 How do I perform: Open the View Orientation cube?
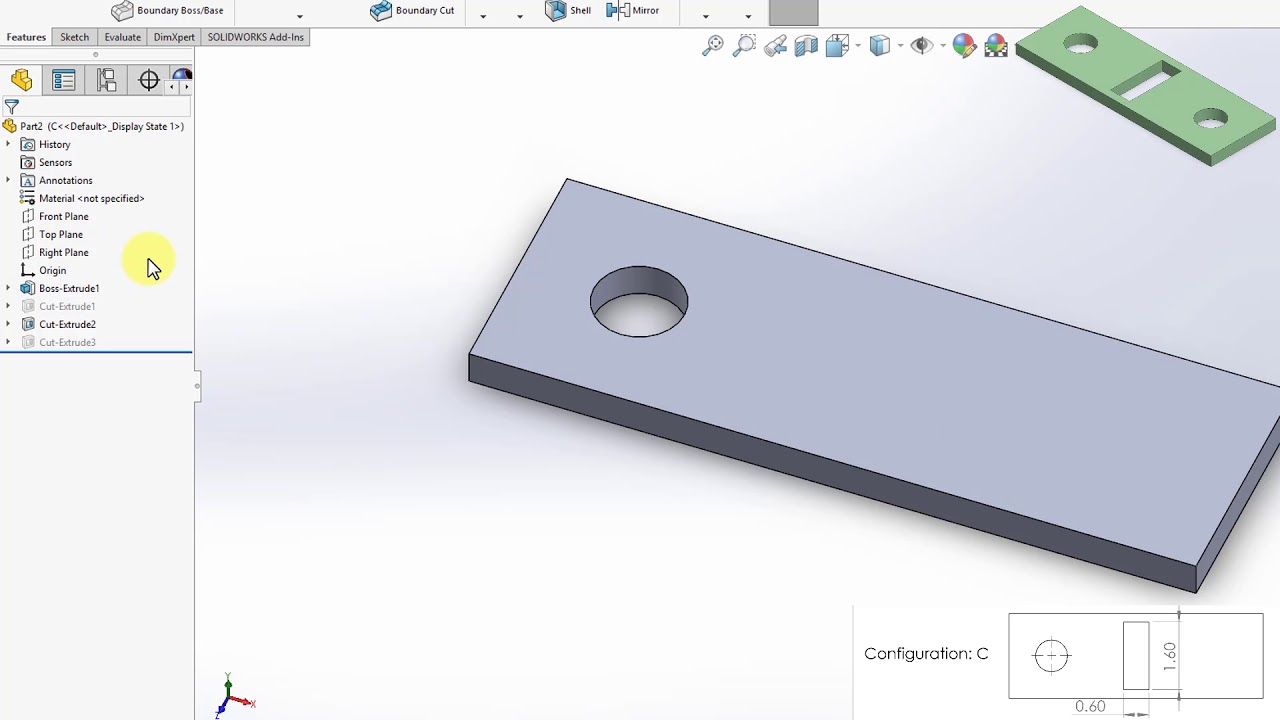point(838,46)
